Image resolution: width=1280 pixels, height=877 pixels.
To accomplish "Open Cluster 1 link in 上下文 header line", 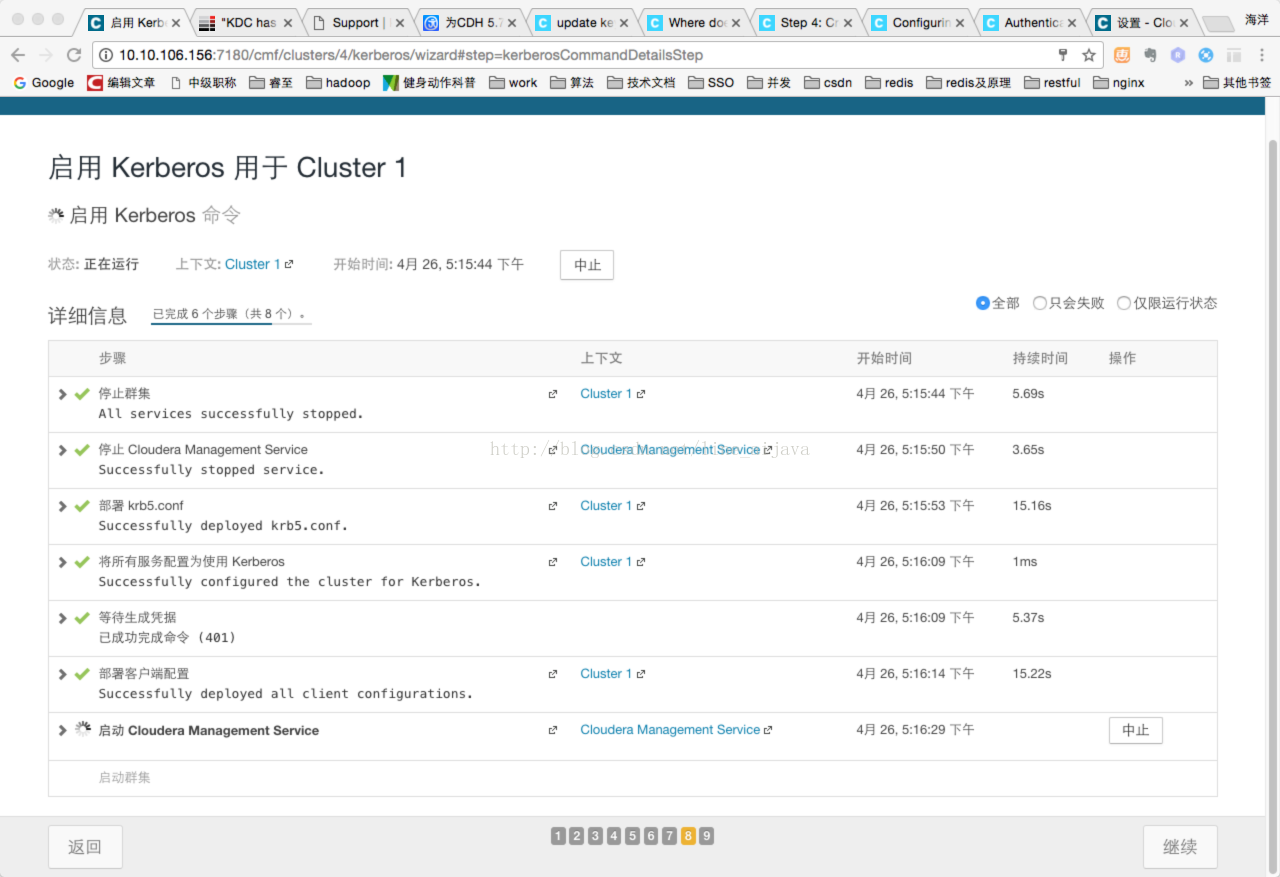I will pos(252,265).
